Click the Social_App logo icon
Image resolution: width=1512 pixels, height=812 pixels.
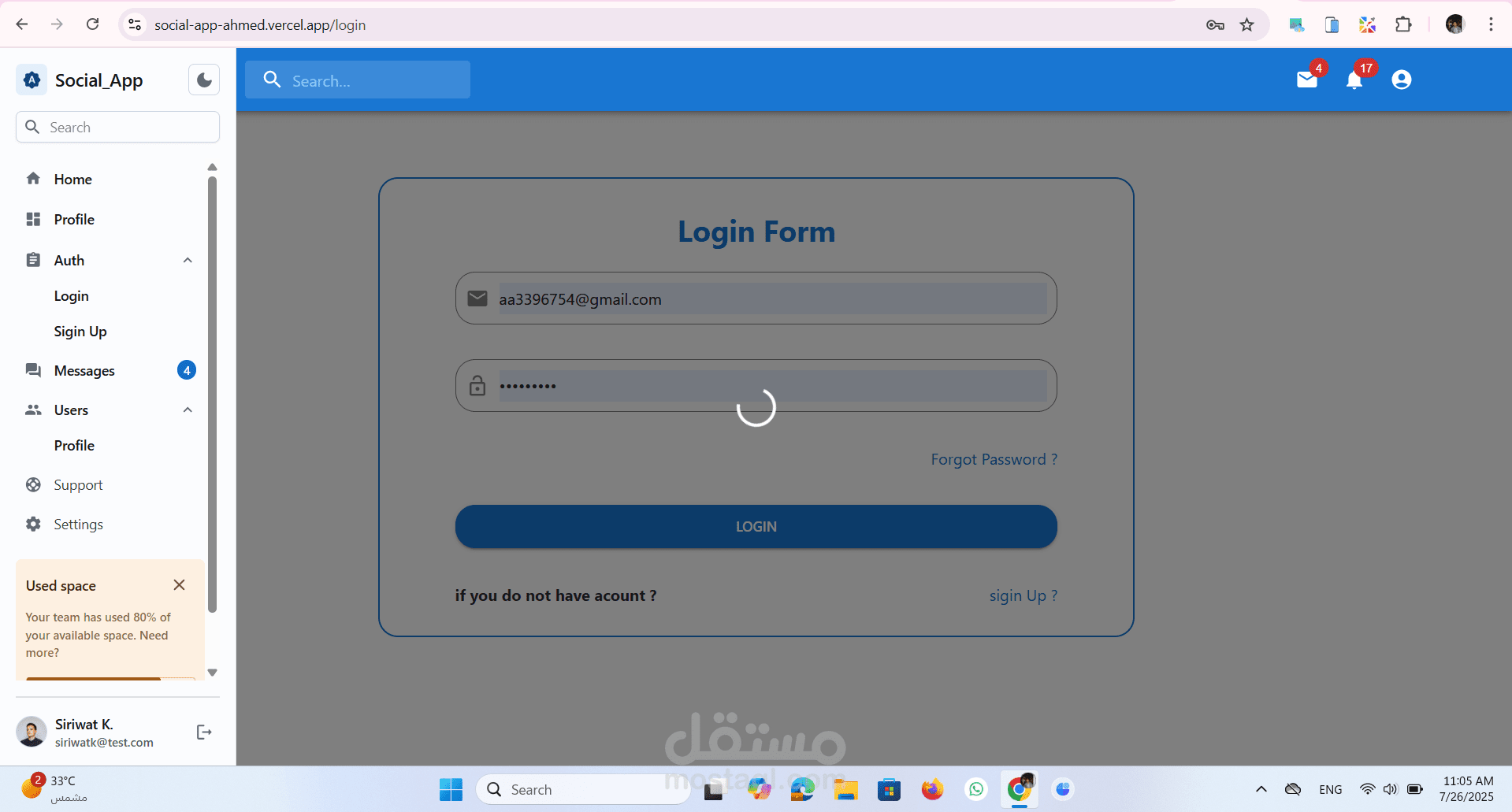[32, 80]
